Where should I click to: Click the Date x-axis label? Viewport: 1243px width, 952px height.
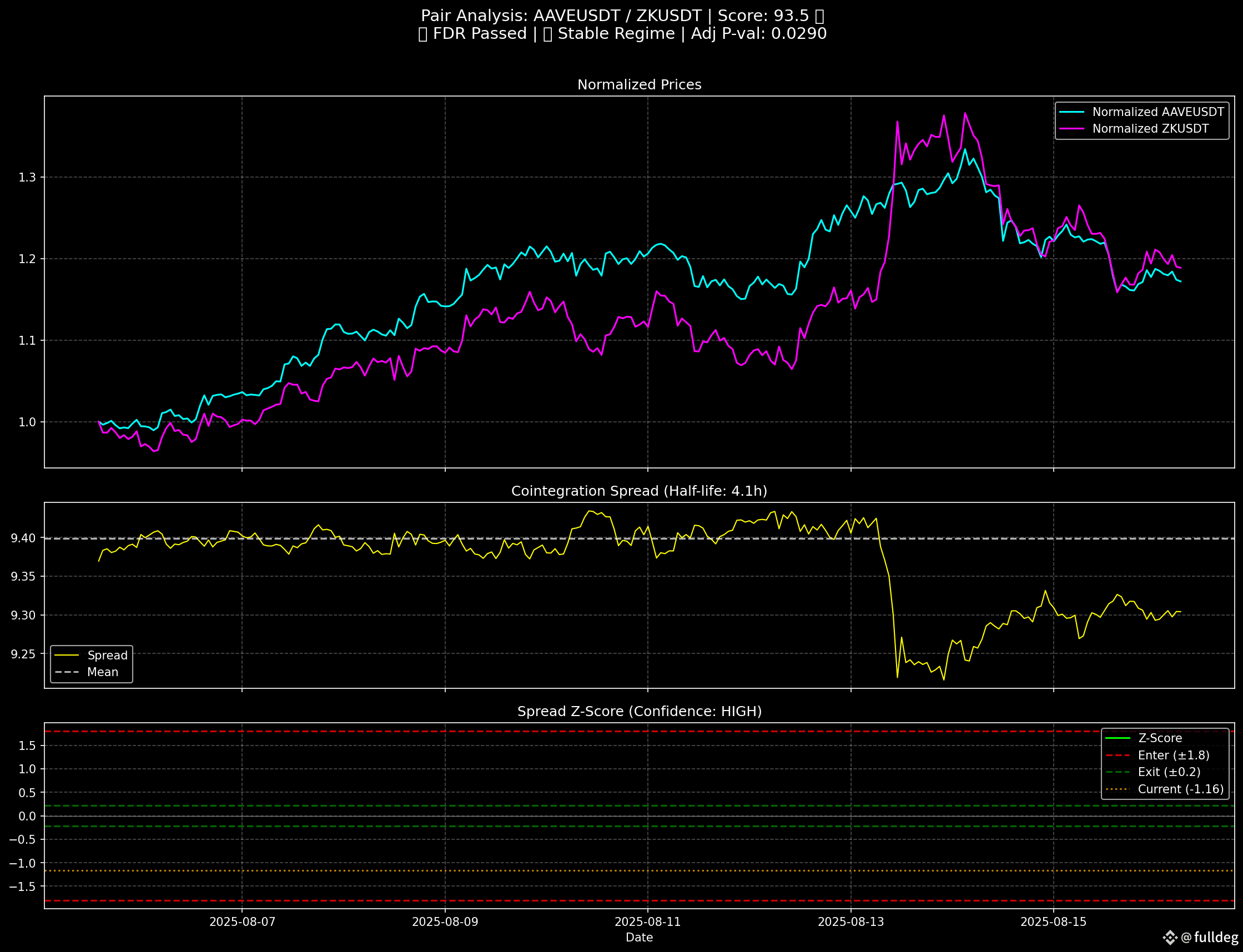(639, 938)
